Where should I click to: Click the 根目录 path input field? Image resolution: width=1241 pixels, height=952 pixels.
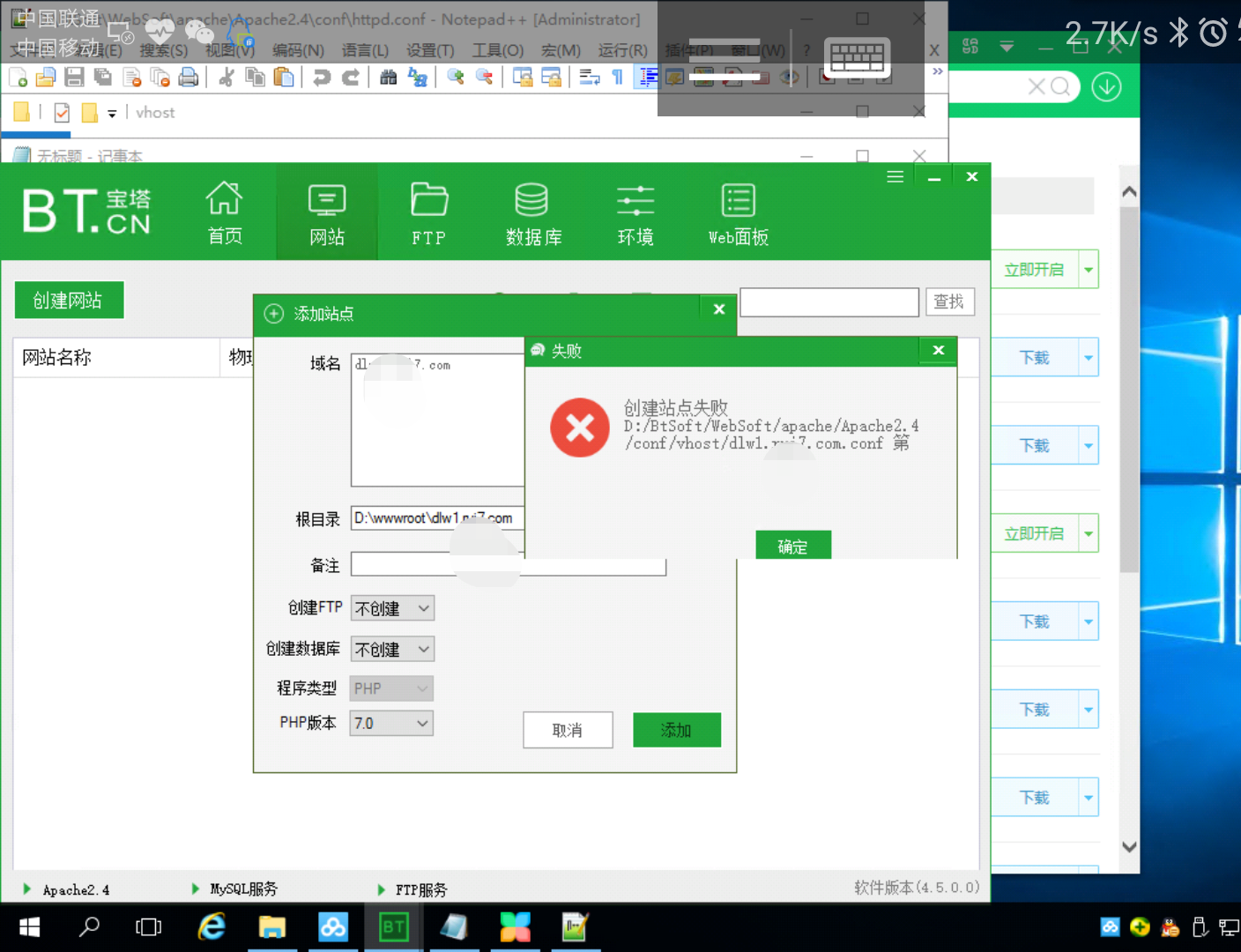(x=438, y=518)
